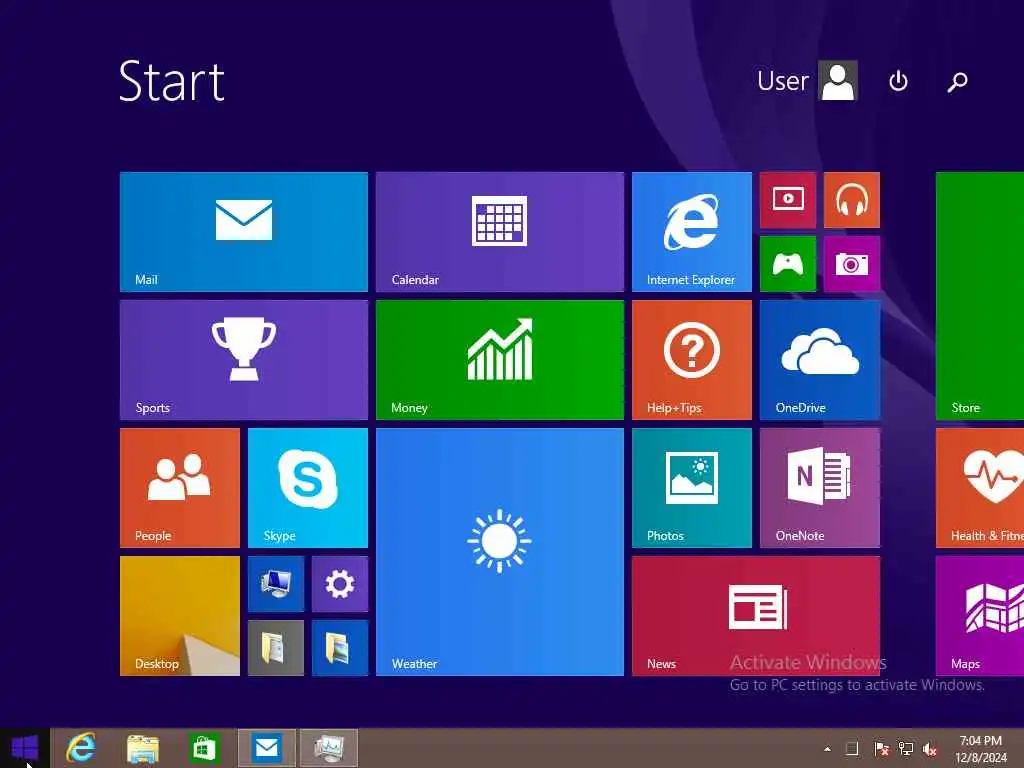Open the Music headphones tile
Screen dimensions: 1024x768
[x=852, y=200]
